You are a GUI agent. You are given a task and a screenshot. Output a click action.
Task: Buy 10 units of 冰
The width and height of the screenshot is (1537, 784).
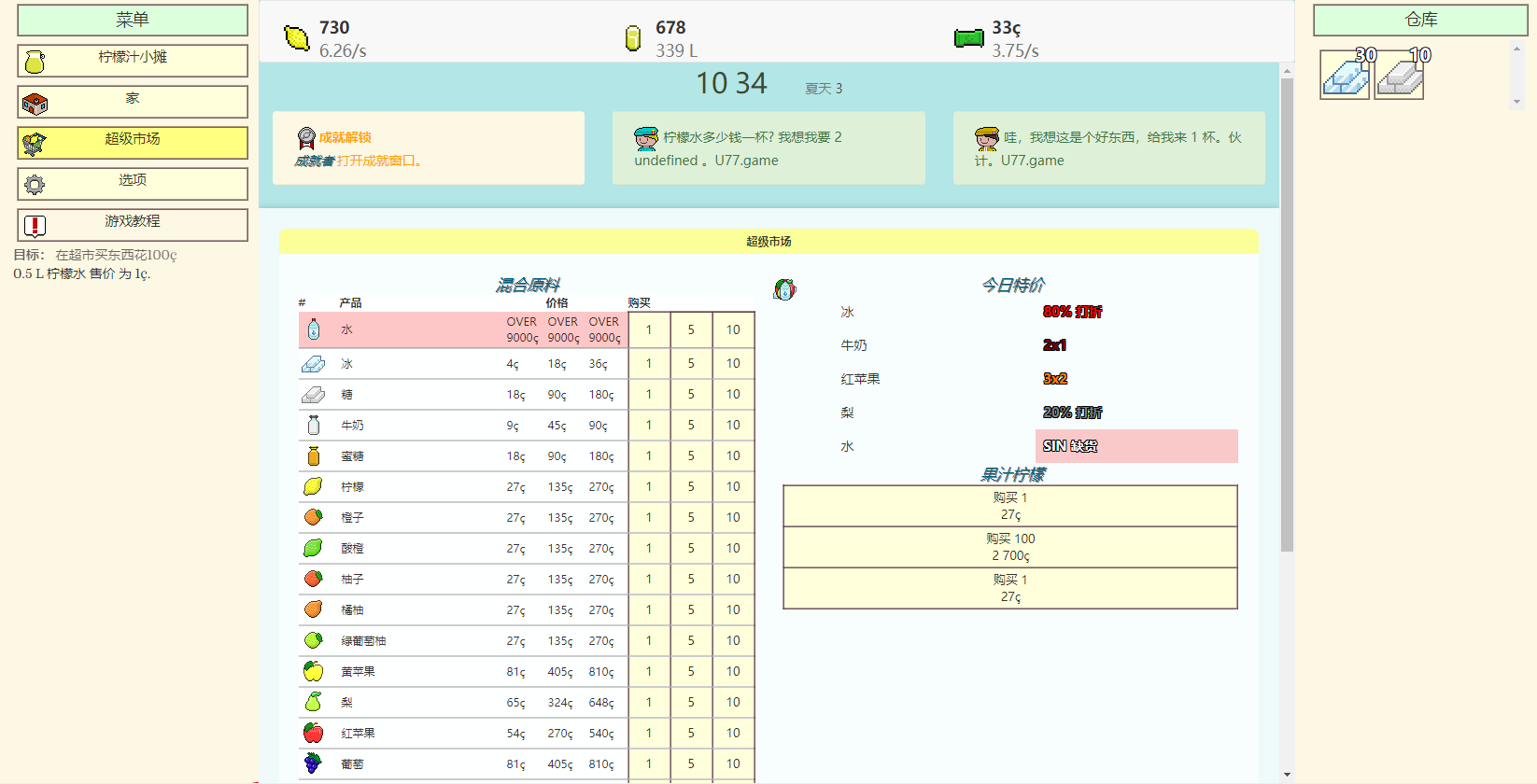click(x=733, y=364)
